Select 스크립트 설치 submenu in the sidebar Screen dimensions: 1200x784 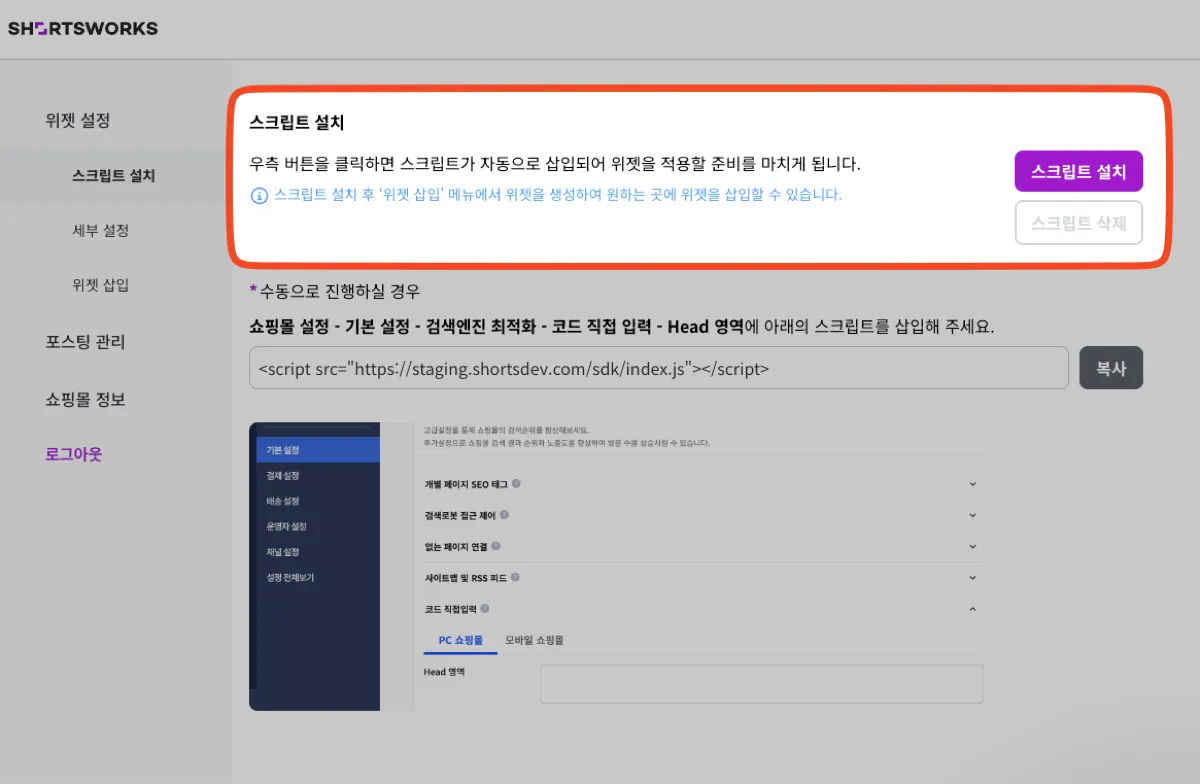coord(114,176)
